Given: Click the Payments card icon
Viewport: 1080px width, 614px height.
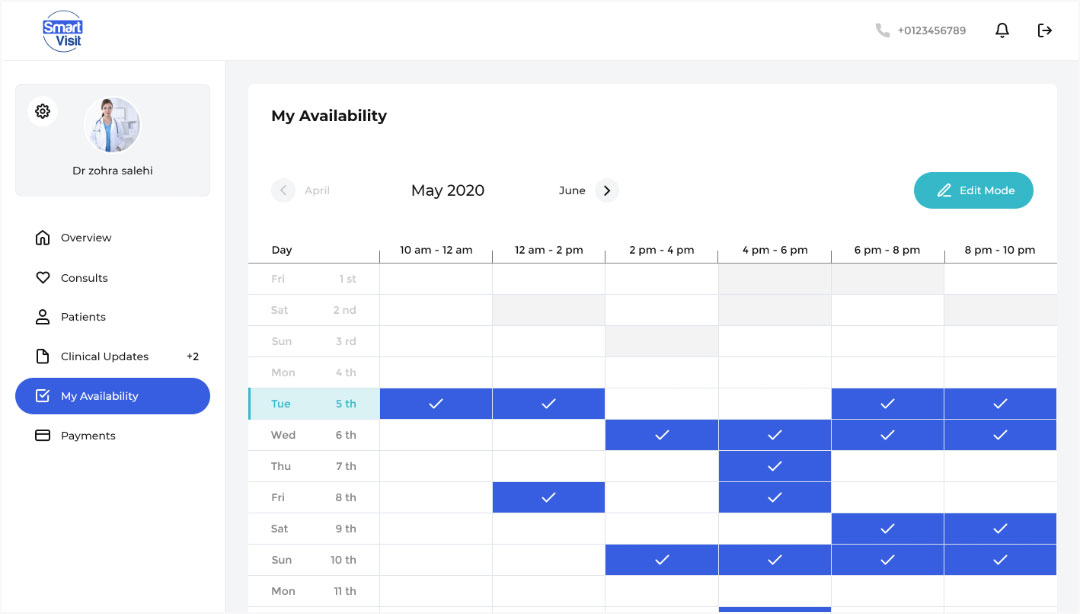Looking at the screenshot, I should (42, 436).
